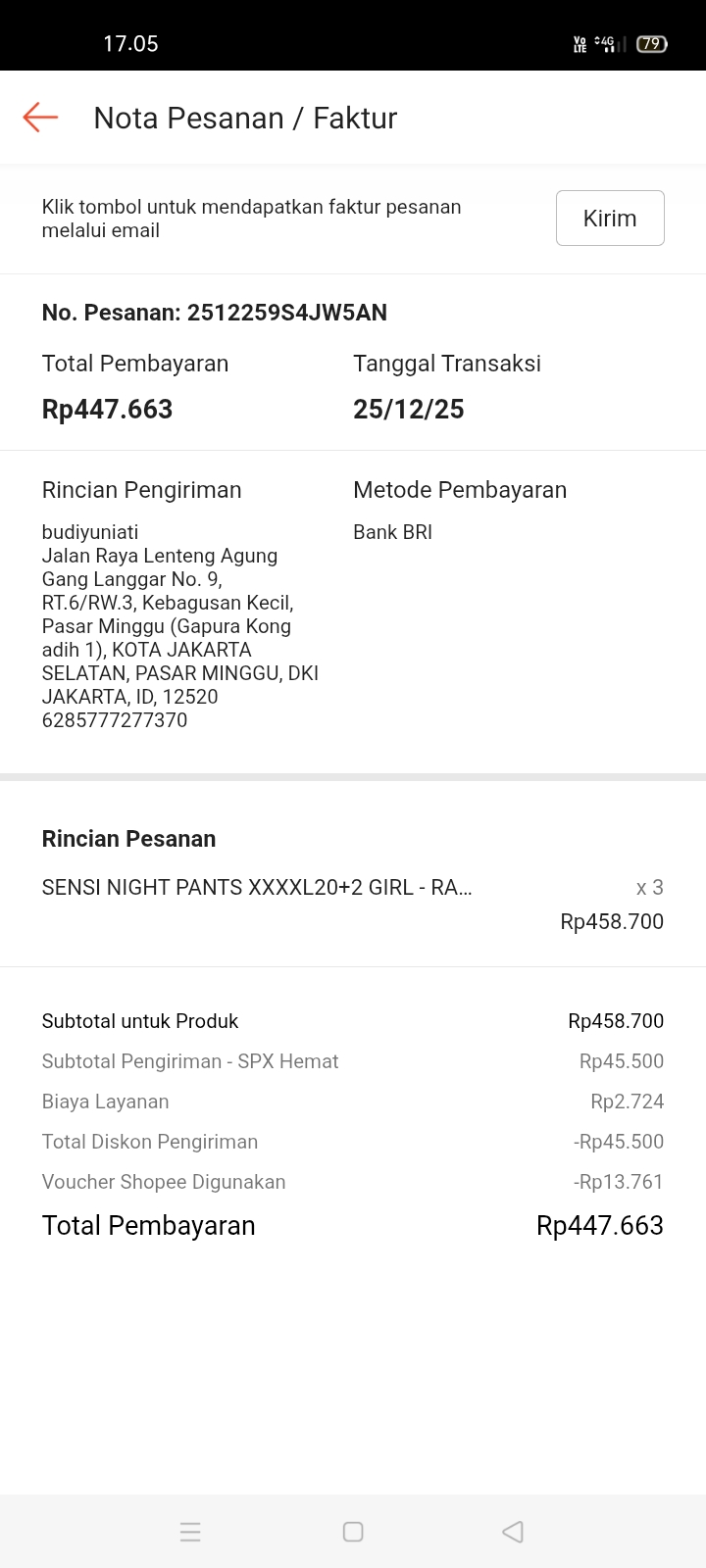This screenshot has height=1568, width=706.
Task: Tap the back arrow icon
Action: pos(40,118)
